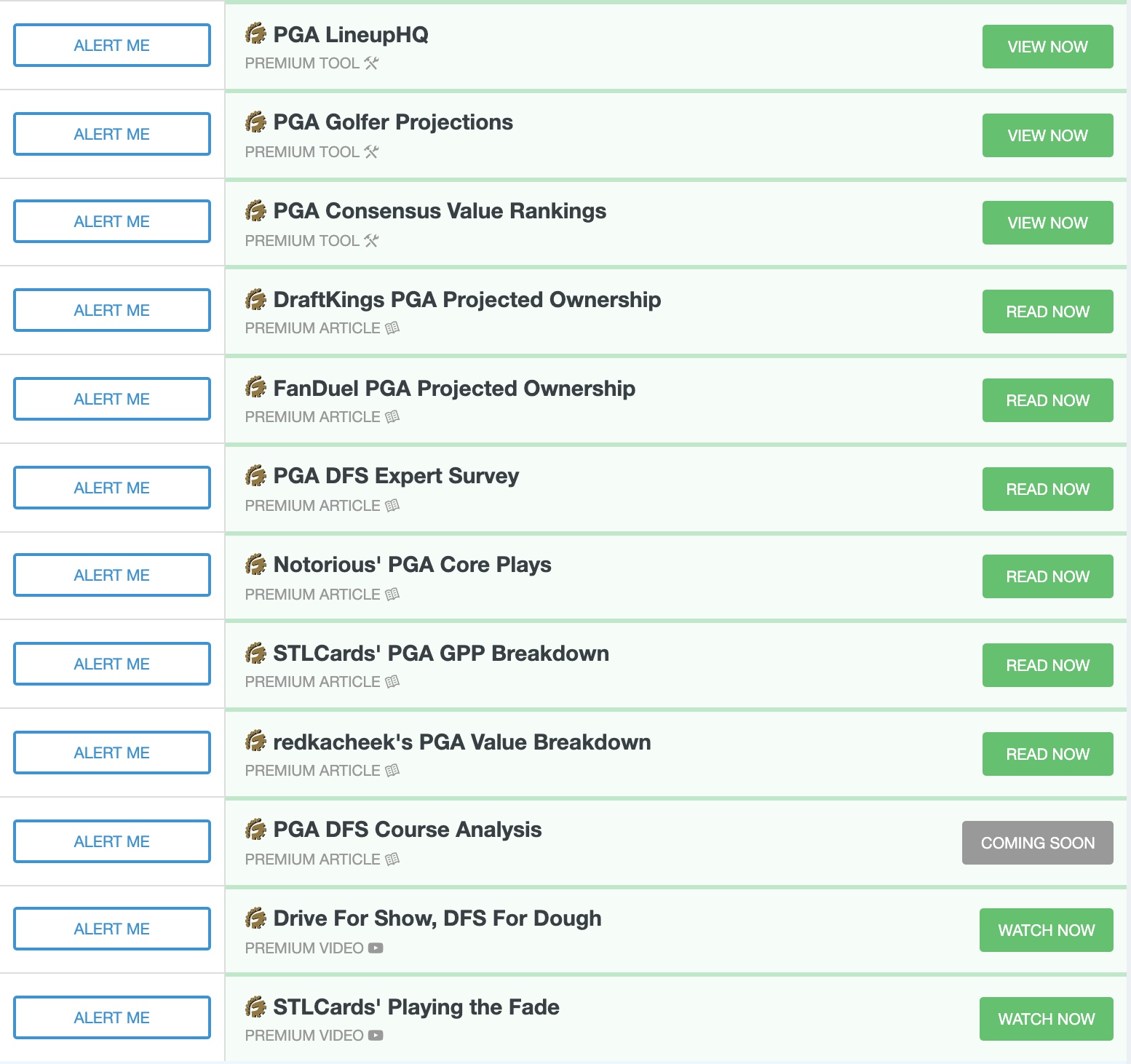Viewport: 1131px width, 1064px height.
Task: Click READ NOW for DraftKings PGA Projected Ownership
Action: click(x=1048, y=311)
